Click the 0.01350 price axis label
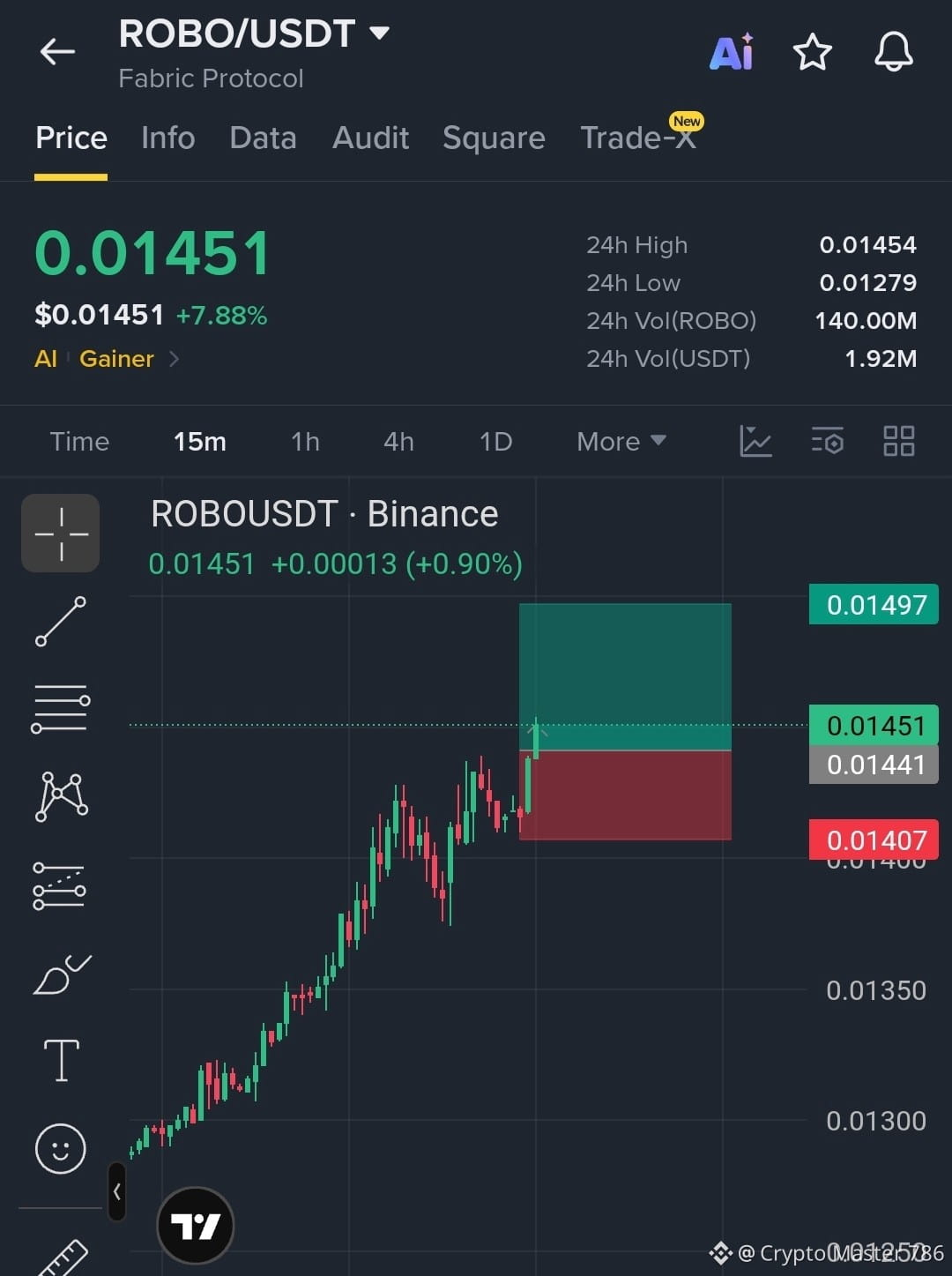The width and height of the screenshot is (952, 1276). point(876,990)
